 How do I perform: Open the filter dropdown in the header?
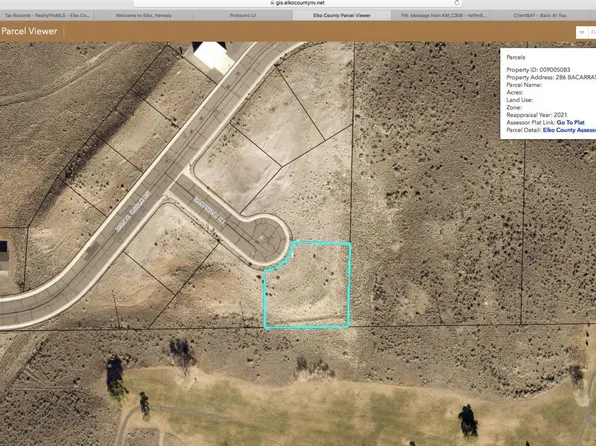[x=582, y=33]
